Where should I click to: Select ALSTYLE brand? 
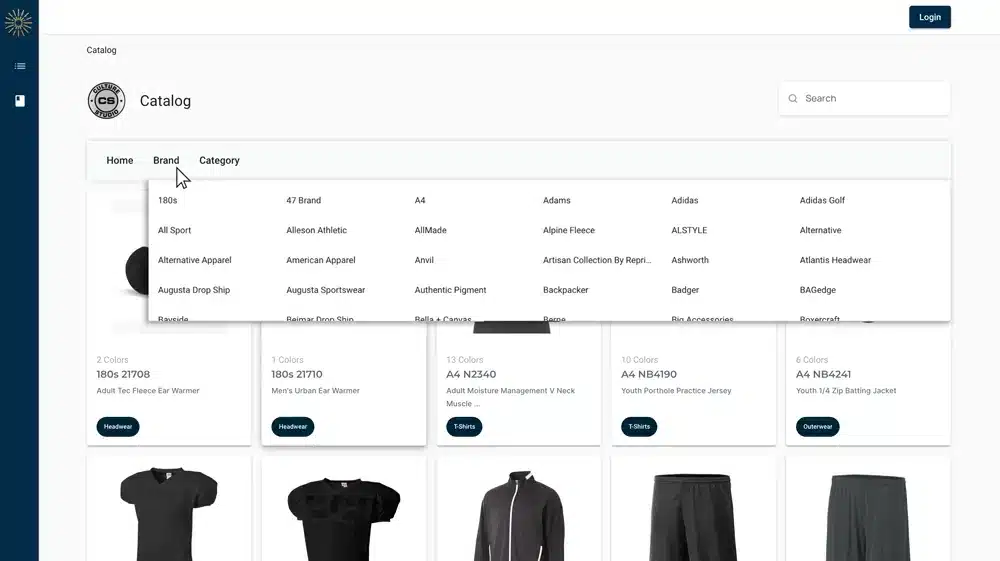689,230
